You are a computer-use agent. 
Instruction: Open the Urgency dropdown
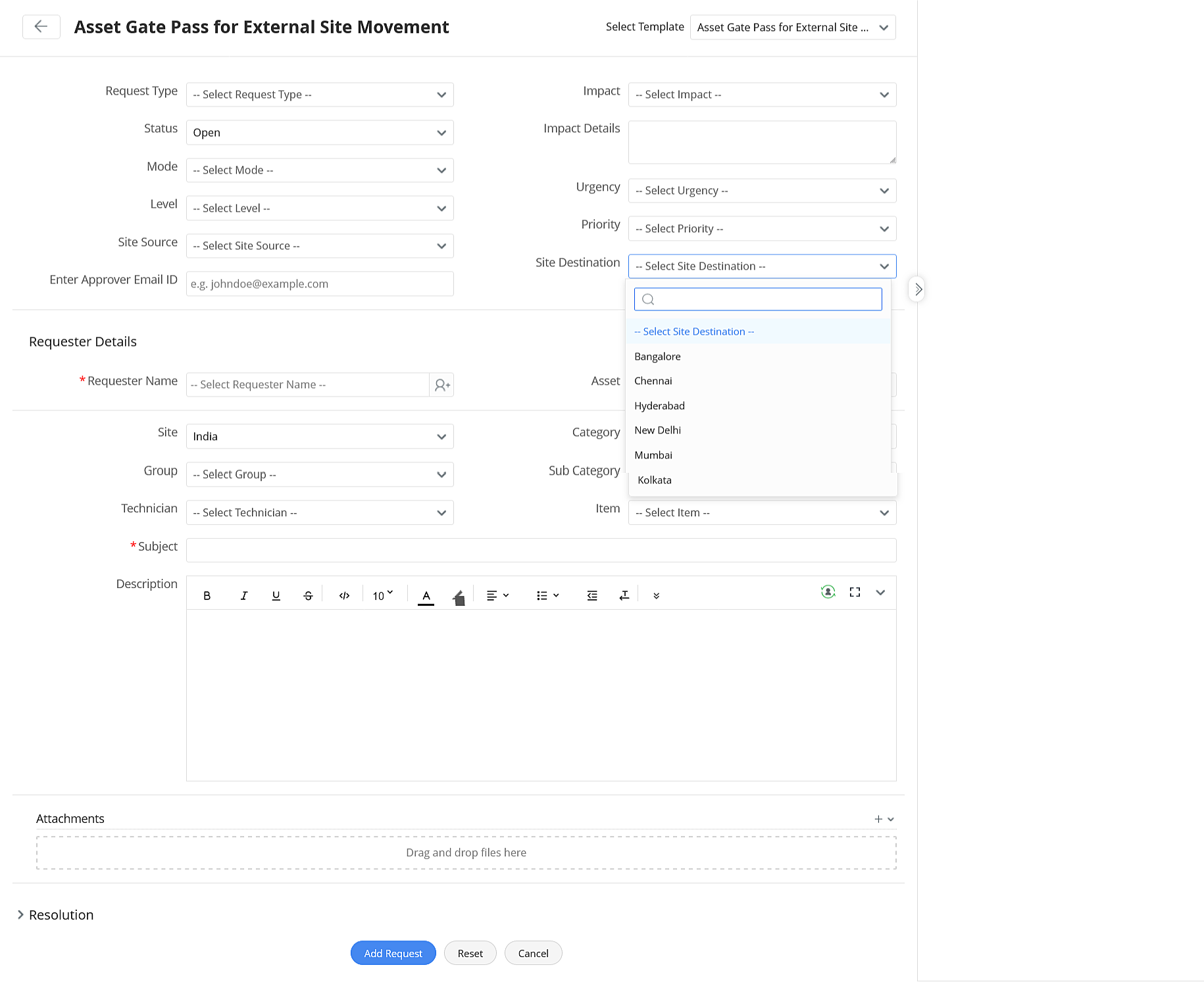[x=762, y=191]
